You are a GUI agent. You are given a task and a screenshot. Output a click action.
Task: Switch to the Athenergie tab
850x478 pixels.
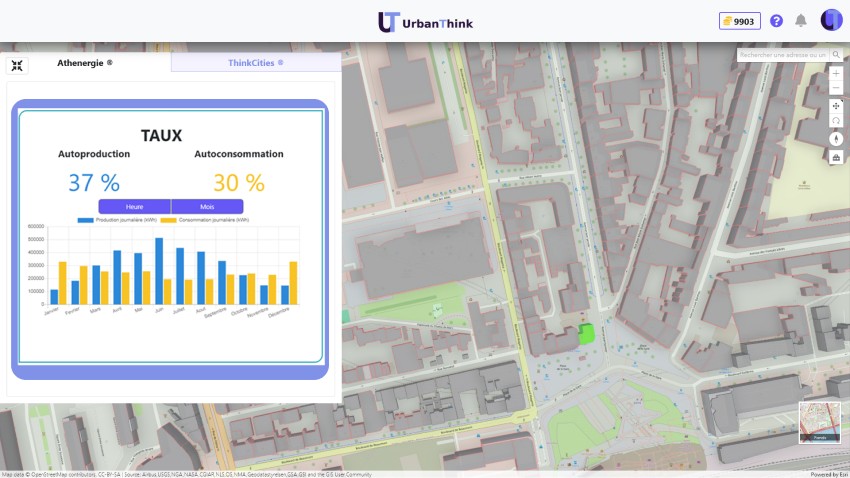(x=85, y=63)
